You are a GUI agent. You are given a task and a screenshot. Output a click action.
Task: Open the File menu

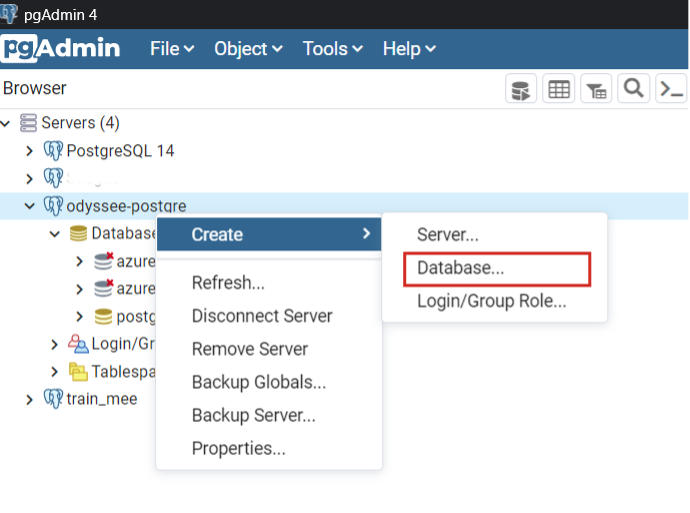click(172, 48)
